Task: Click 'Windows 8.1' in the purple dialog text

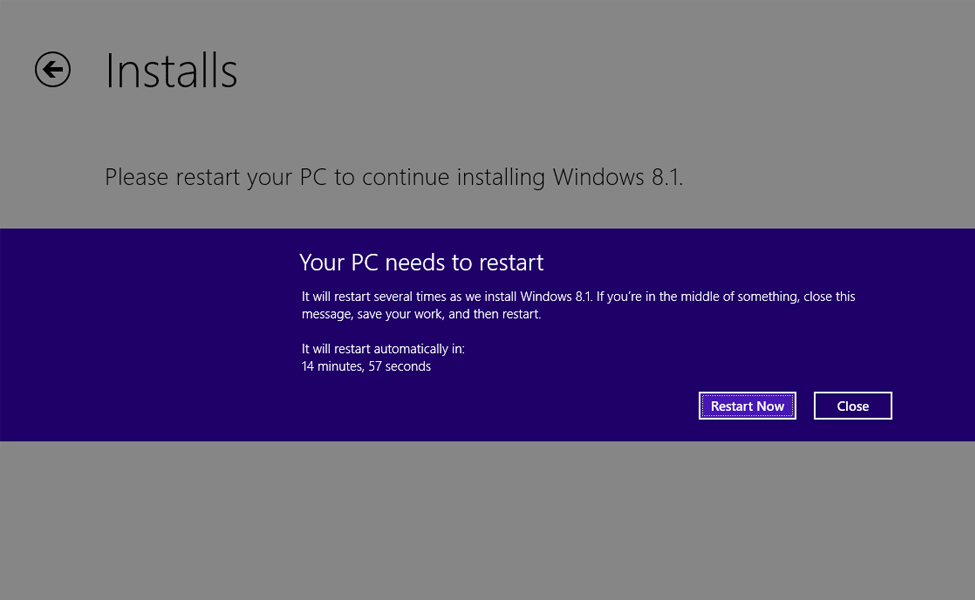Action: [x=556, y=297]
